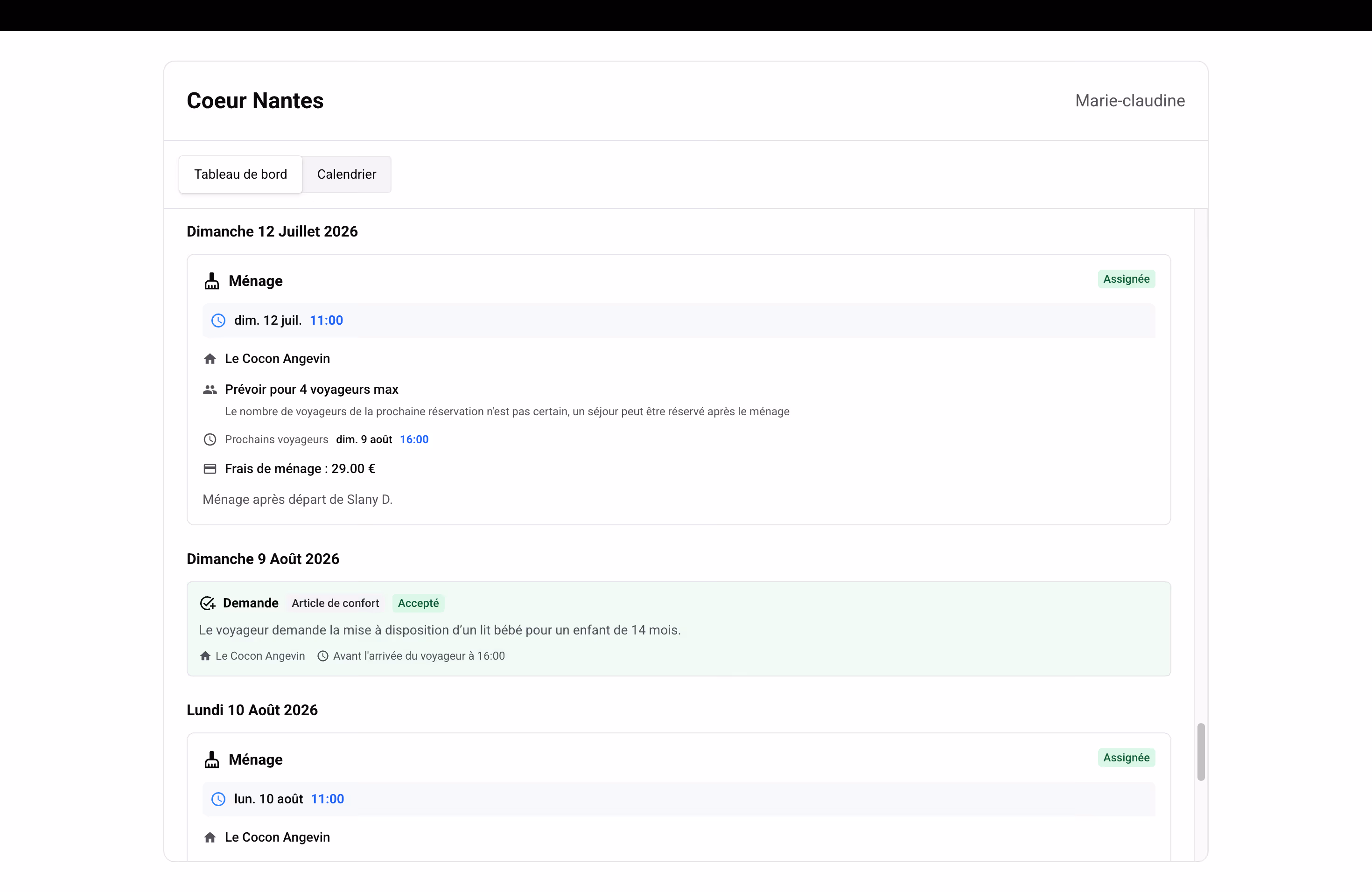
Task: Click the Marie-claudine user name
Action: (x=1130, y=101)
